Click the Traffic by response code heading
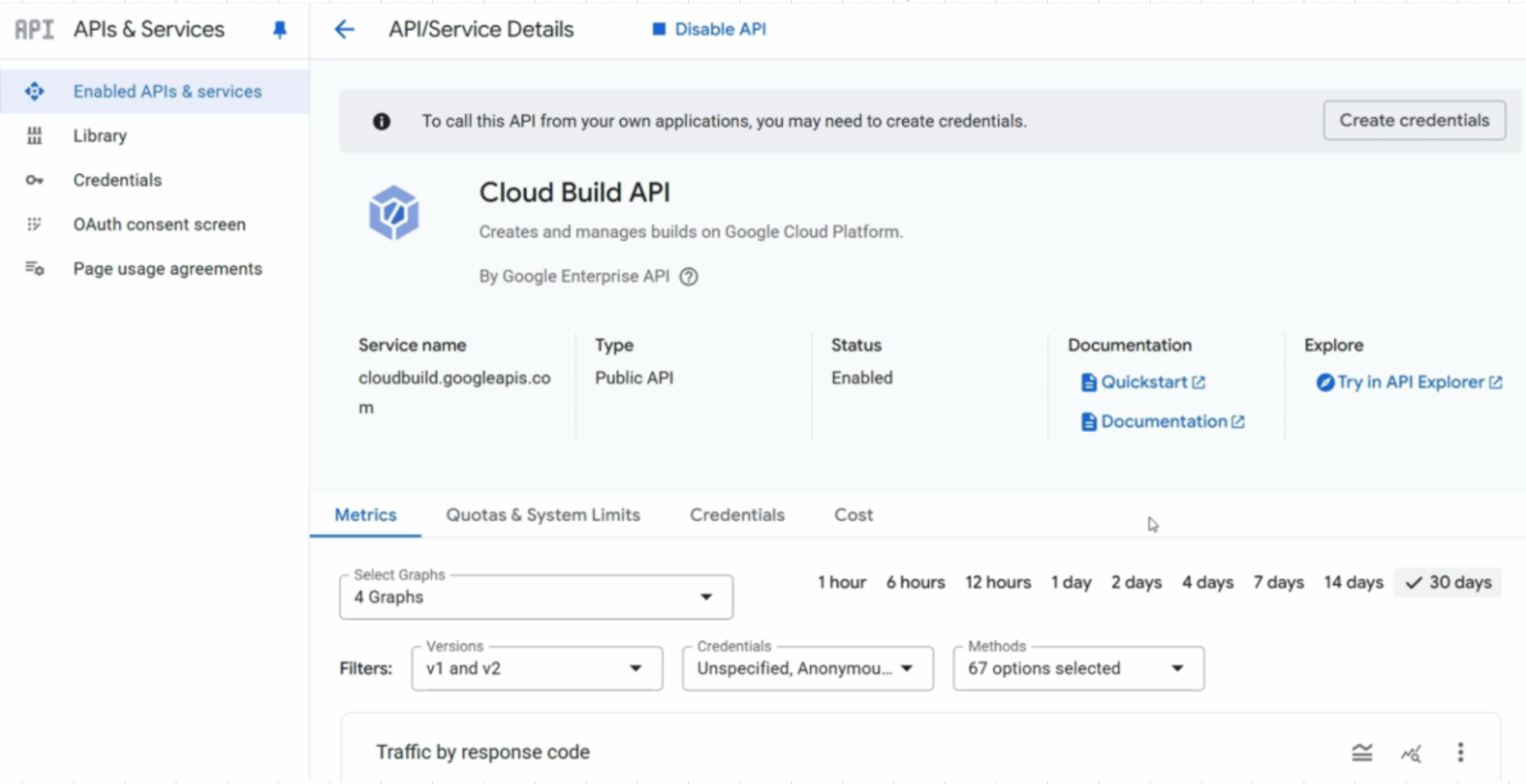The width and height of the screenshot is (1526, 784). (483, 752)
